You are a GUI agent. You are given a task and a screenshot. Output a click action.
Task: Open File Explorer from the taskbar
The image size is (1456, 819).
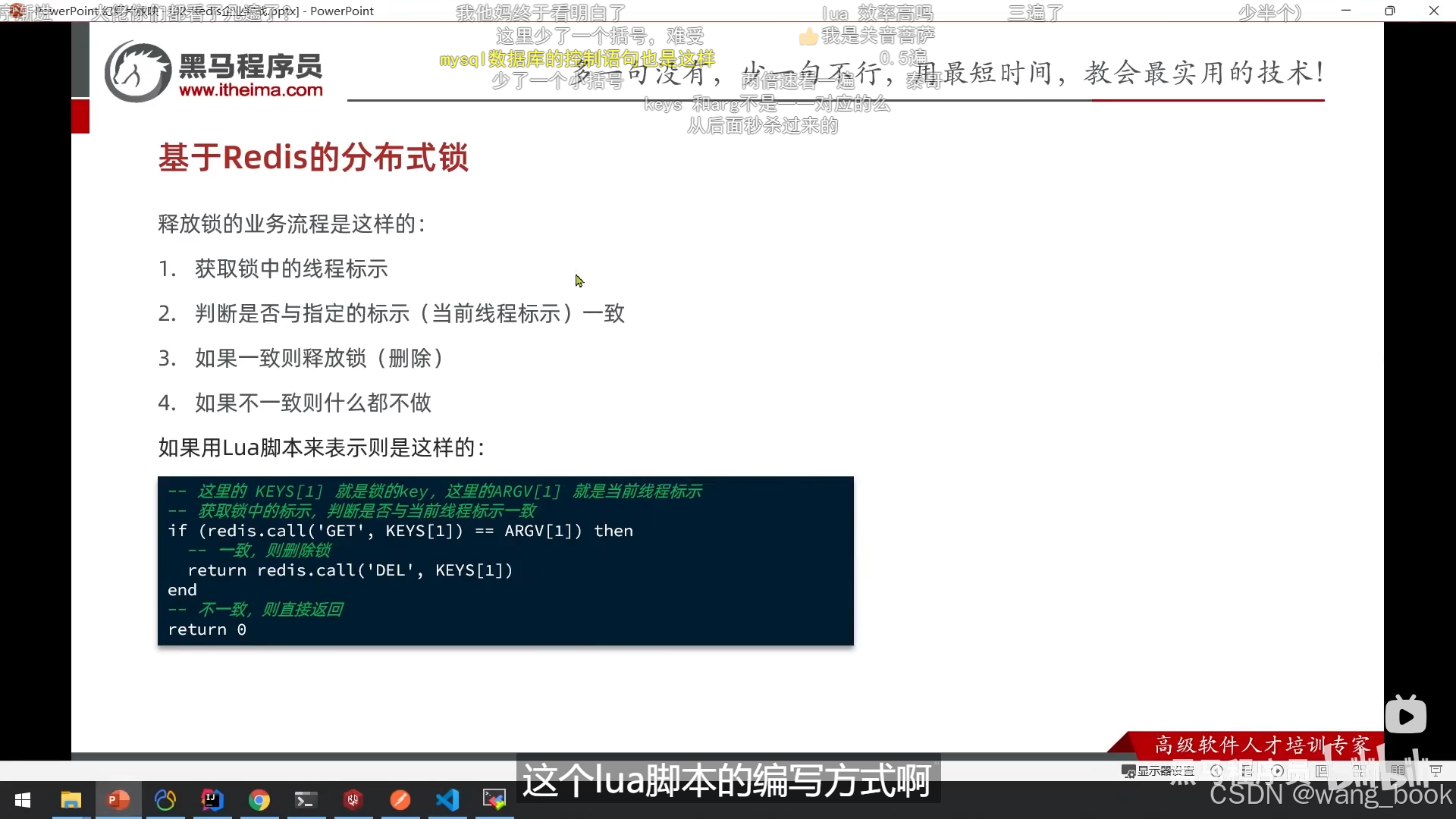point(71,800)
